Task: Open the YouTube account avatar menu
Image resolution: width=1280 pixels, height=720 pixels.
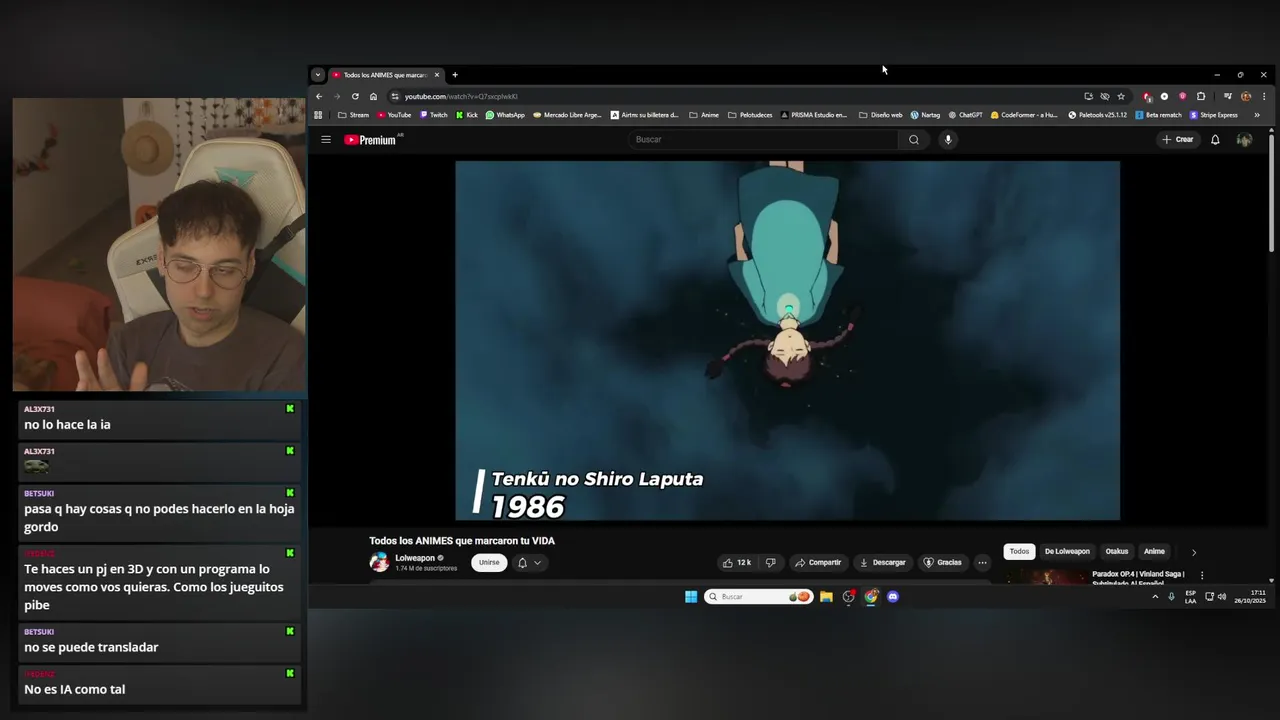Action: click(x=1244, y=140)
